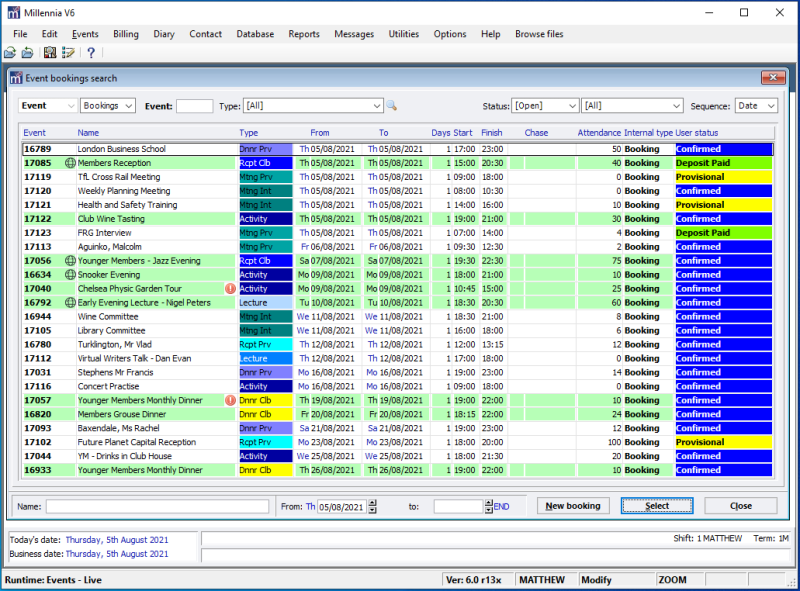Click the pencil notes icon in toolbar

(69, 53)
